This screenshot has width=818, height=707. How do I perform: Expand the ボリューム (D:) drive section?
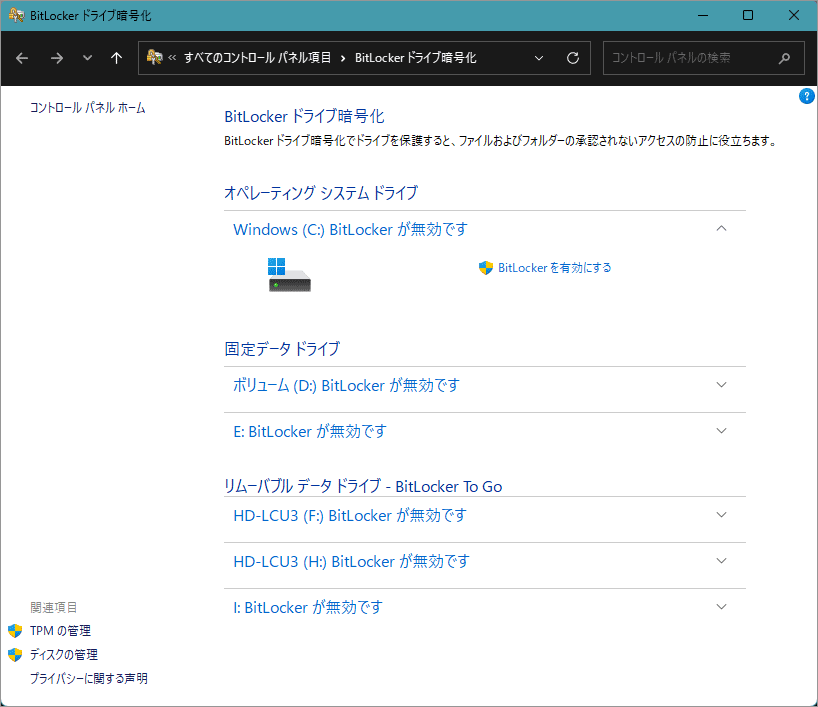(722, 385)
